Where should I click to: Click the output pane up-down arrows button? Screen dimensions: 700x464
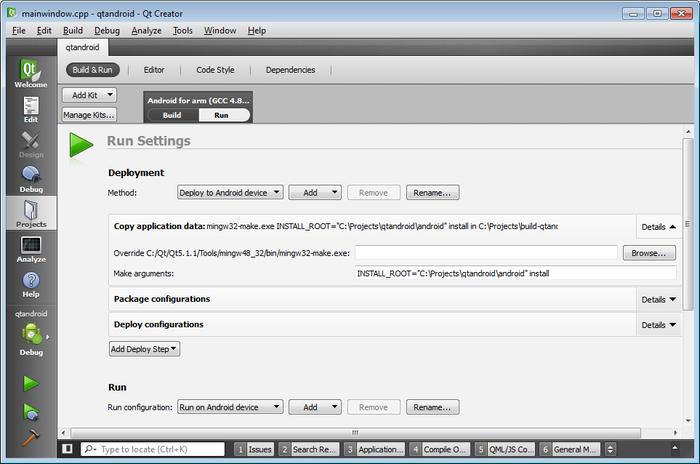coord(610,449)
